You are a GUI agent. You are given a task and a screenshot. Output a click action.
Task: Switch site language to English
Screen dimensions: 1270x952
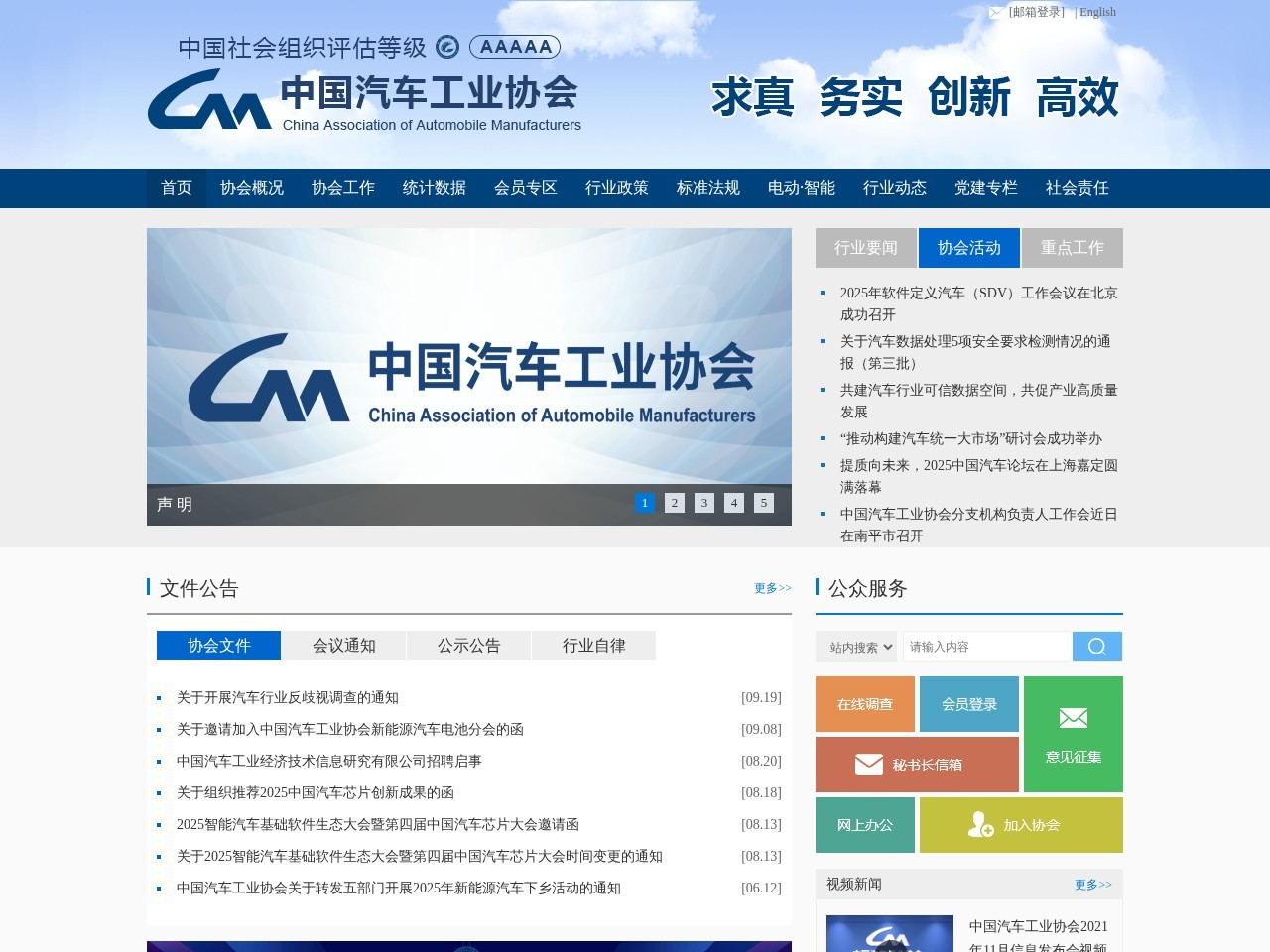1097,12
